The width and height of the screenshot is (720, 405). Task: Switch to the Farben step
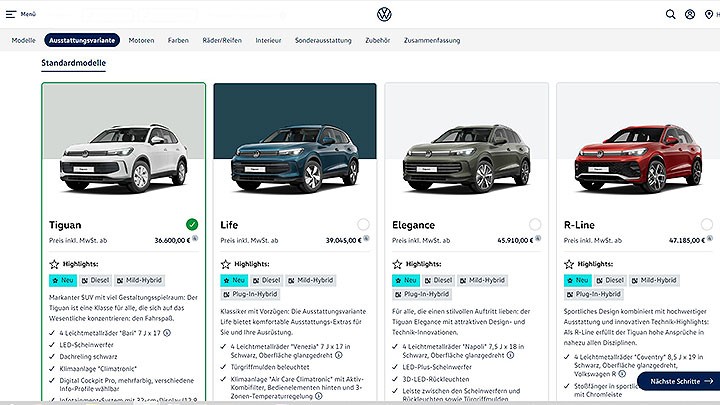click(x=178, y=40)
